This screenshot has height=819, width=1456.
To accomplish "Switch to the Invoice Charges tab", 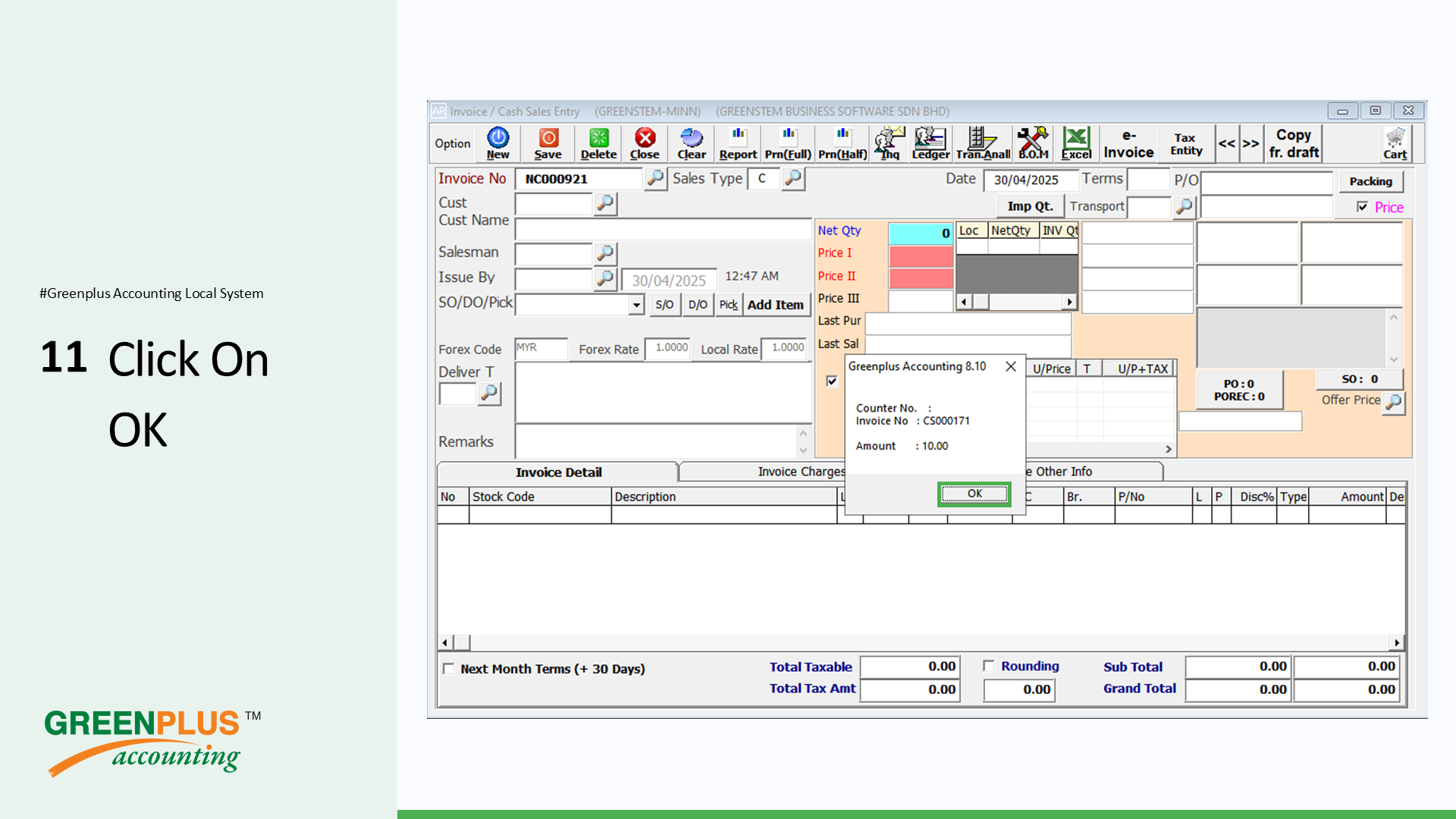I will pos(801,472).
